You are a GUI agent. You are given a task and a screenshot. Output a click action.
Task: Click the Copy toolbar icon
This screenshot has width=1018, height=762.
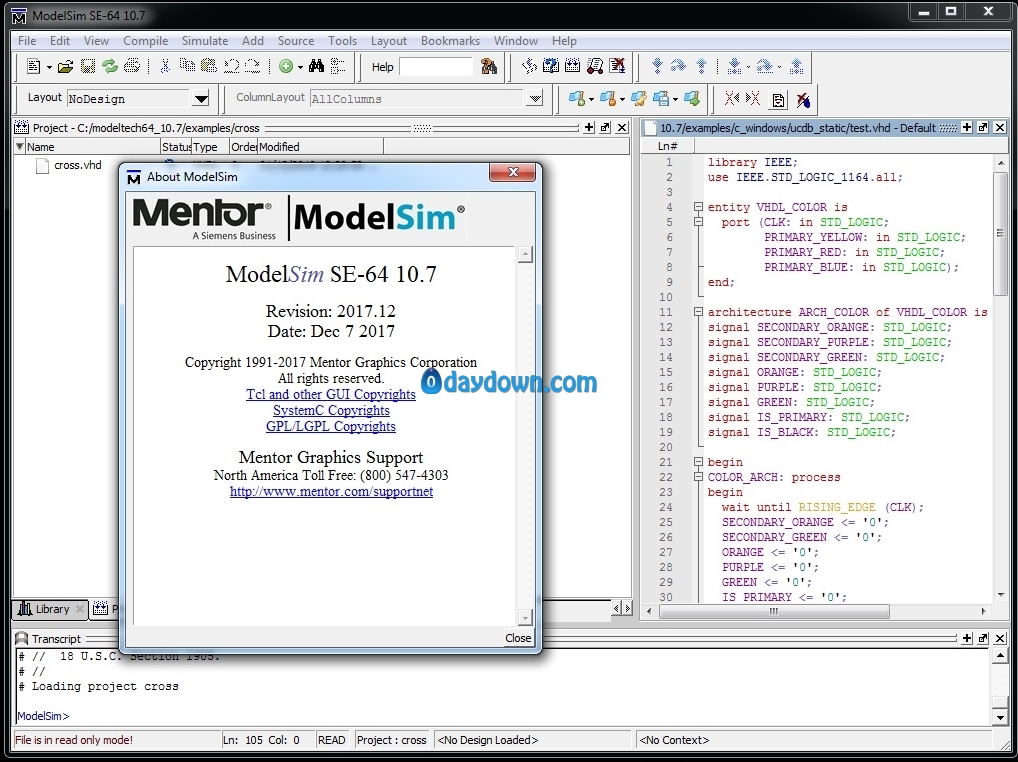[x=187, y=66]
